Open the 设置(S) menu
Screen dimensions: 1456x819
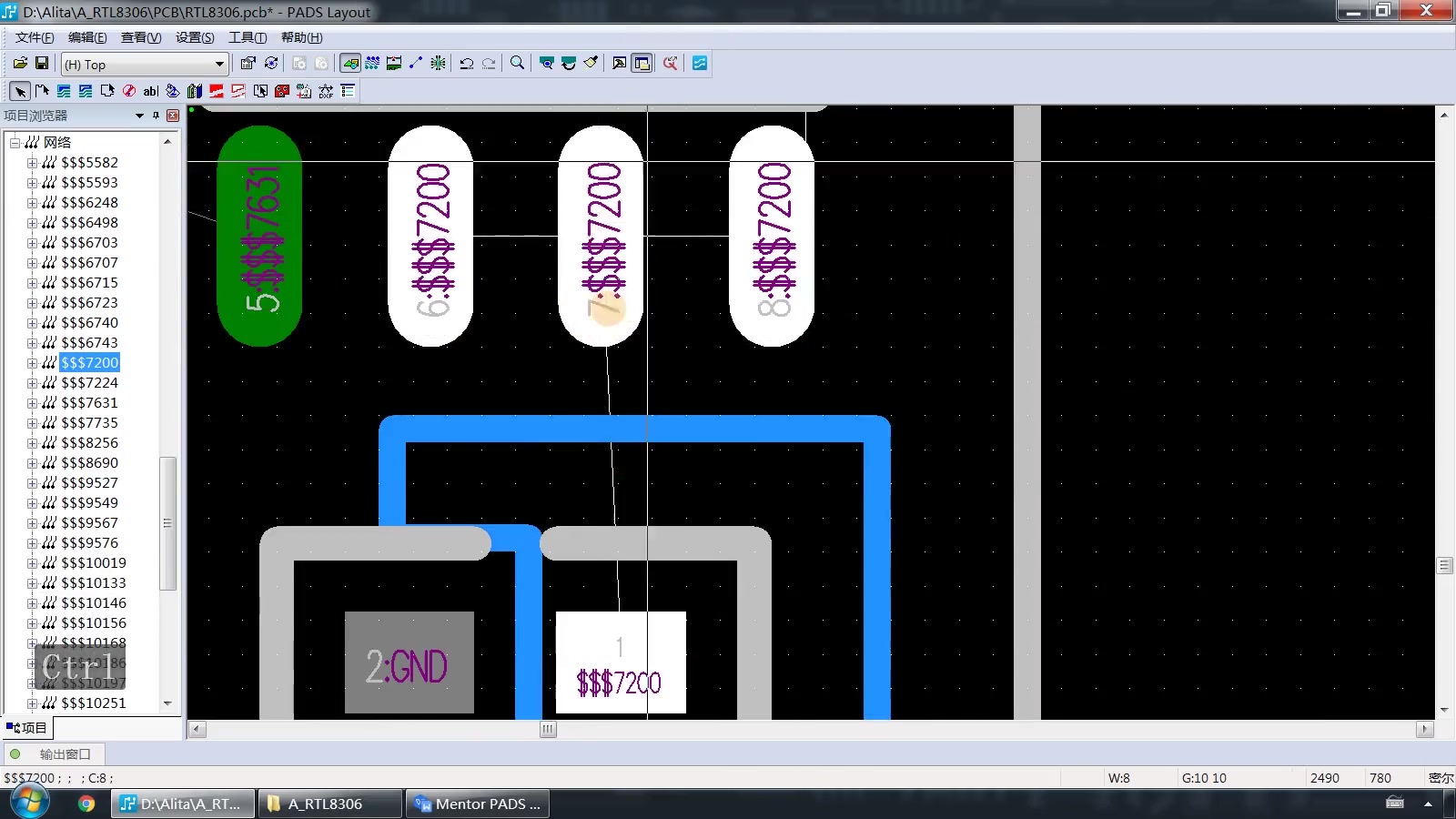click(195, 37)
